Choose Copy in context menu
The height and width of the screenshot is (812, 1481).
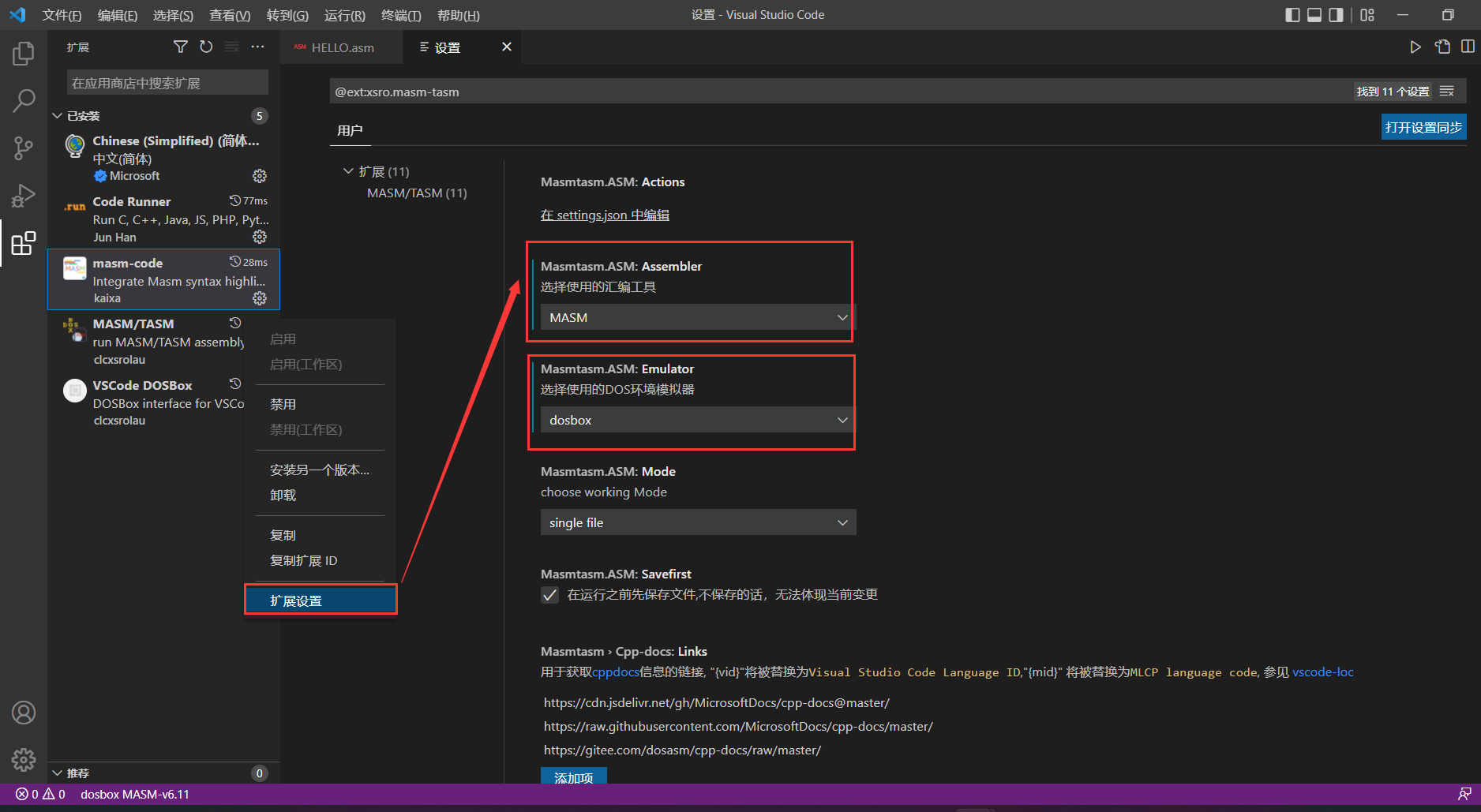[320, 535]
